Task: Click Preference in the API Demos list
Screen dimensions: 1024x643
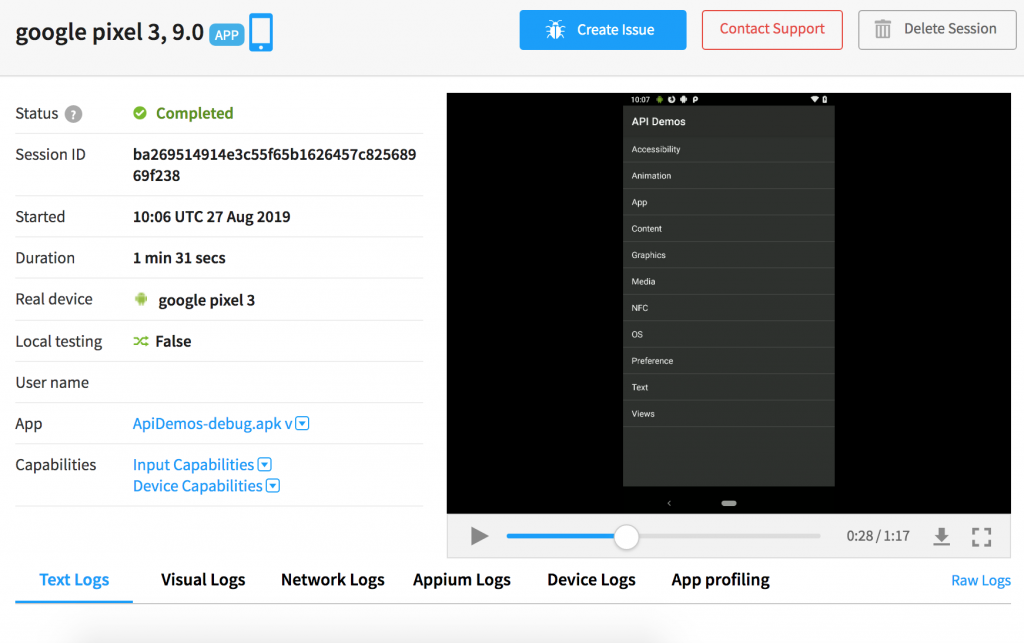Action: (x=729, y=361)
